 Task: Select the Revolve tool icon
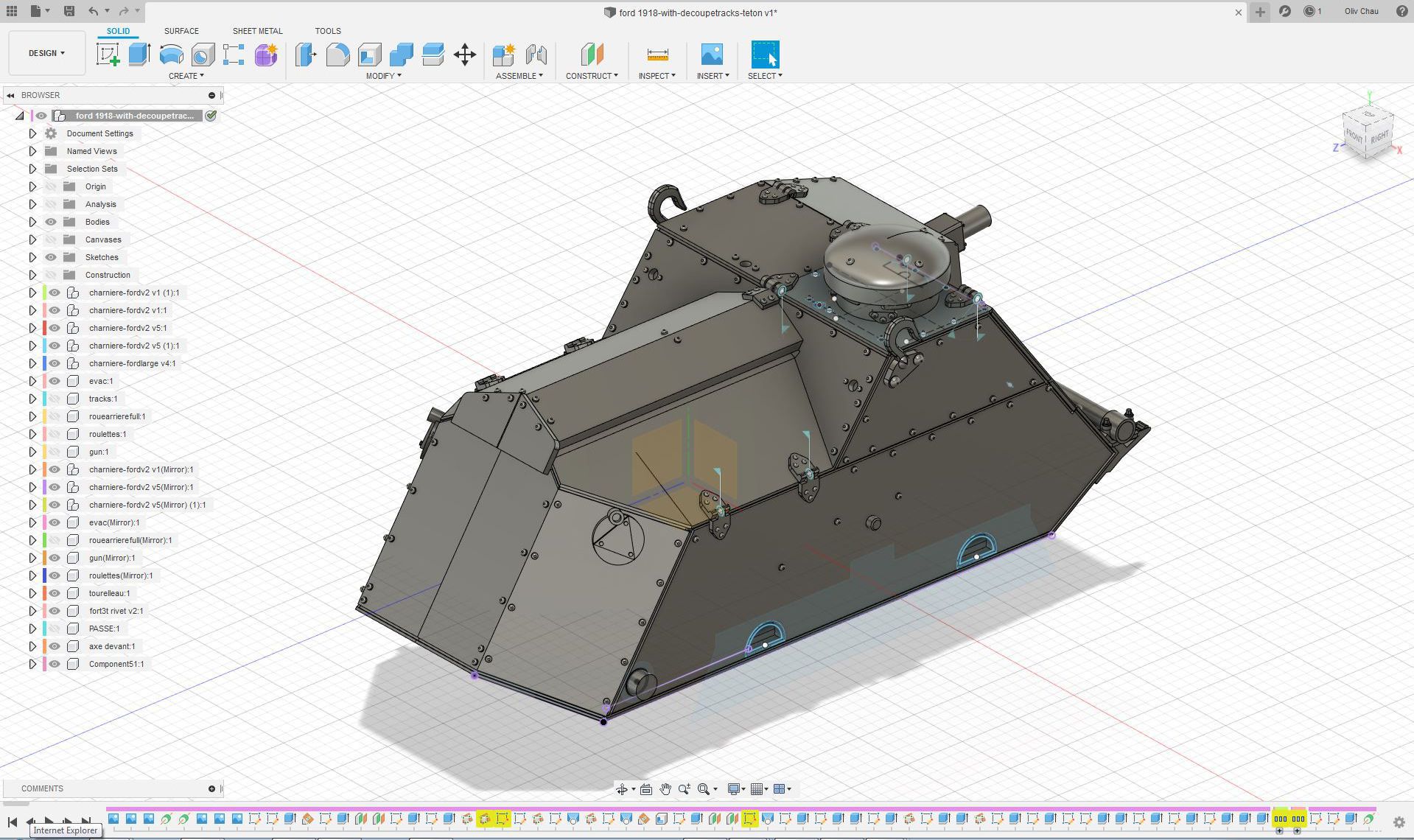(x=171, y=55)
